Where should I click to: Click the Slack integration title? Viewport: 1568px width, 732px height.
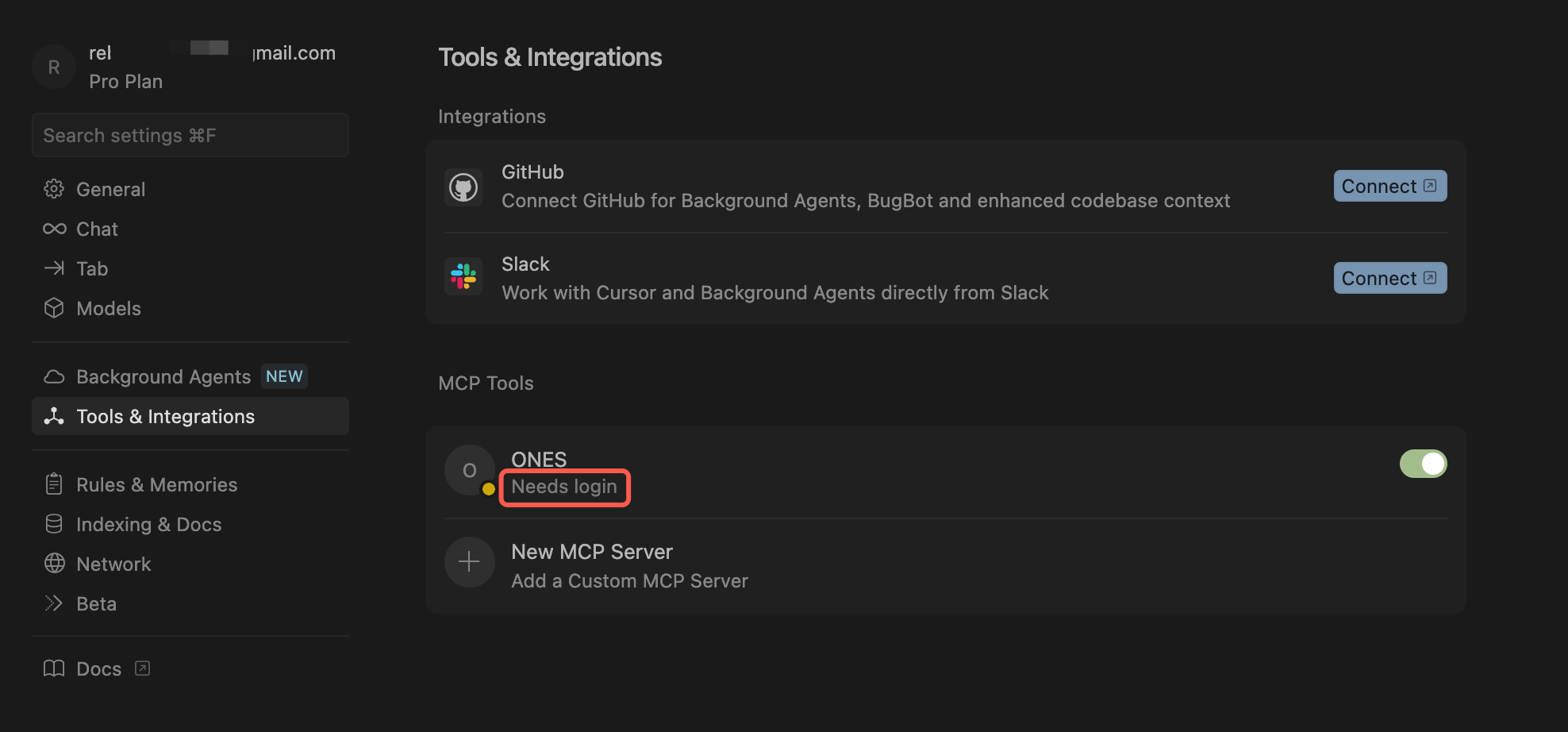[x=525, y=264]
